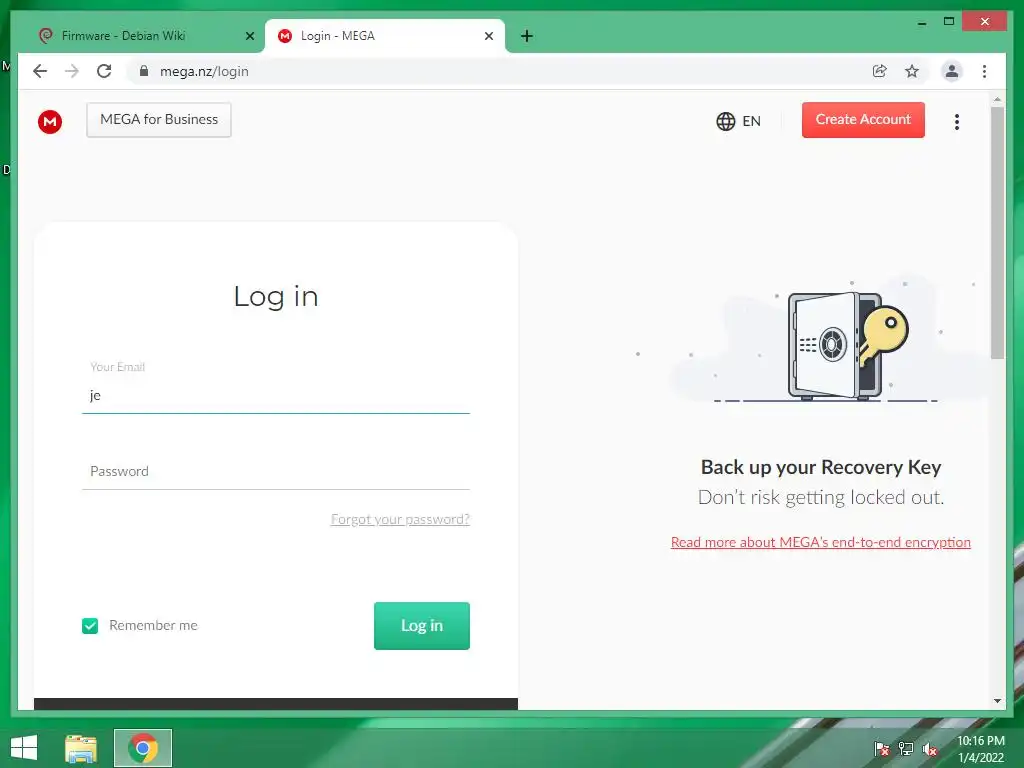The height and width of the screenshot is (768, 1024).
Task: Click the page vertical scrollbar thumb
Action: tap(997, 233)
